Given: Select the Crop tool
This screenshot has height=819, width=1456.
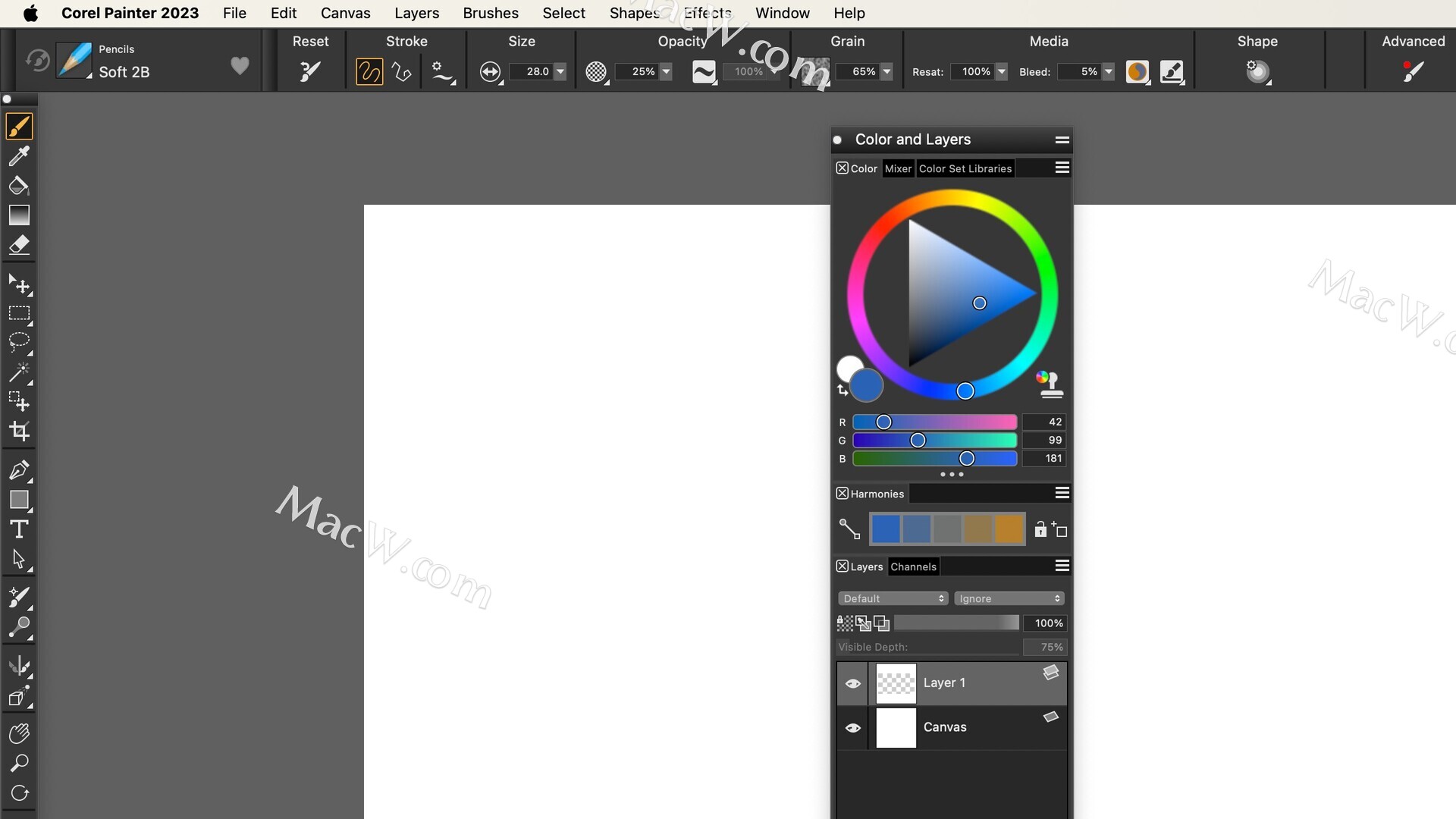Looking at the screenshot, I should (x=19, y=431).
